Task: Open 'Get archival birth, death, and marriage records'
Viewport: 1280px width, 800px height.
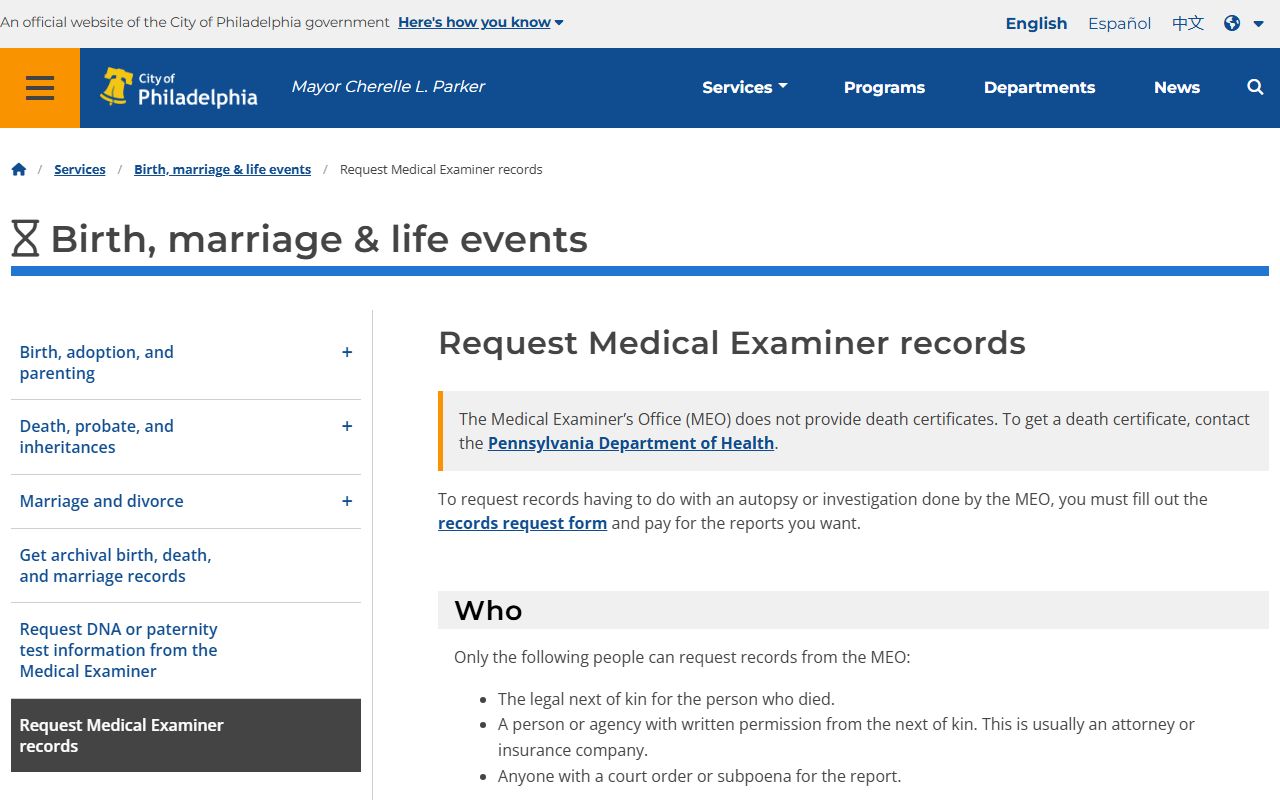Action: [115, 566]
